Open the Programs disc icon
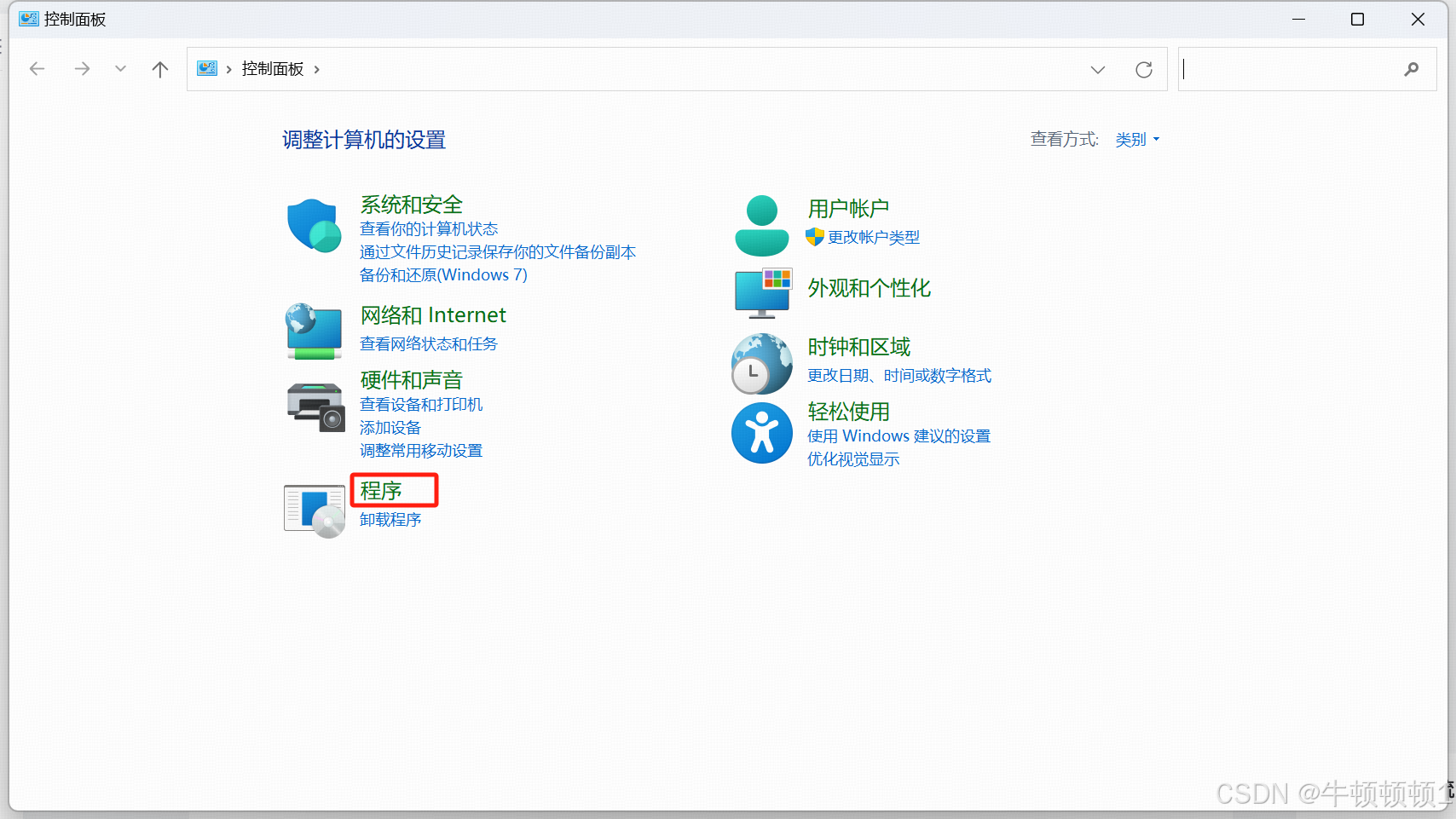Image resolution: width=1456 pixels, height=819 pixels. pos(315,510)
